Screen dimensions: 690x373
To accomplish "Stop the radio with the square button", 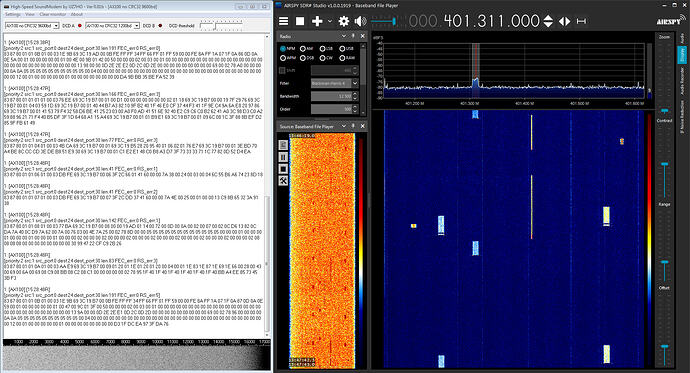I will [300, 21].
